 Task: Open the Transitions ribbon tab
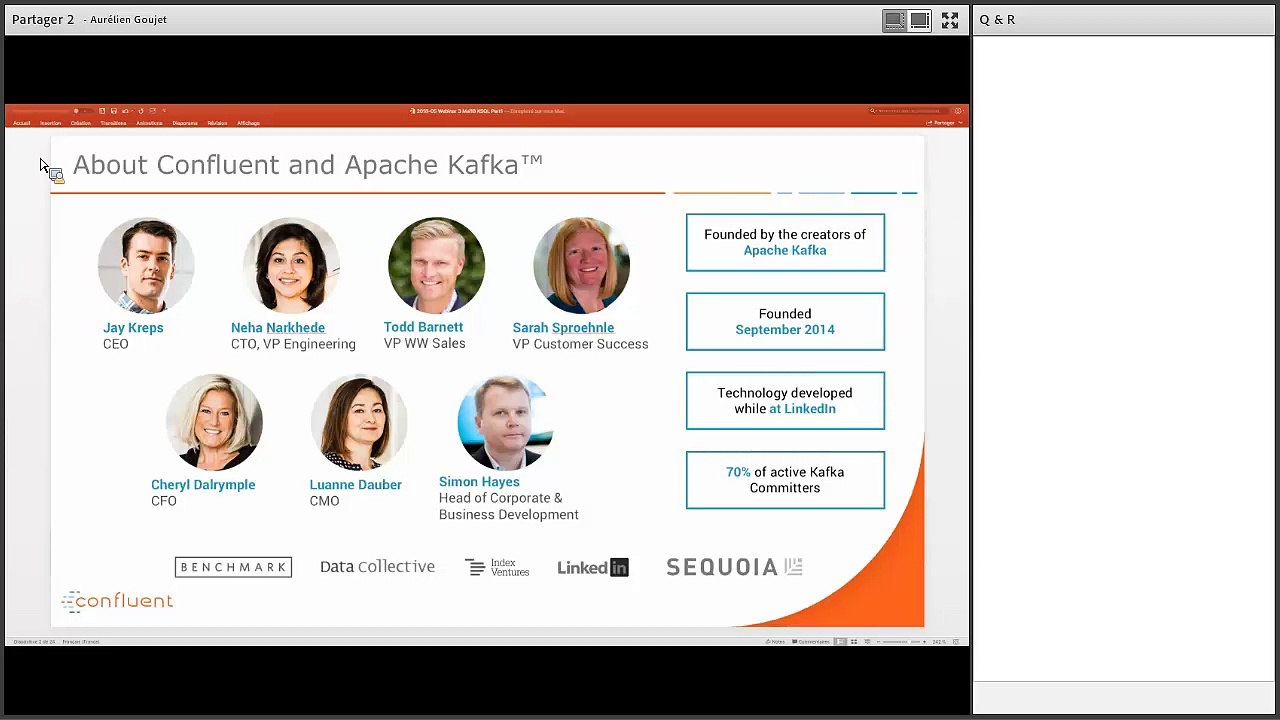coord(113,123)
